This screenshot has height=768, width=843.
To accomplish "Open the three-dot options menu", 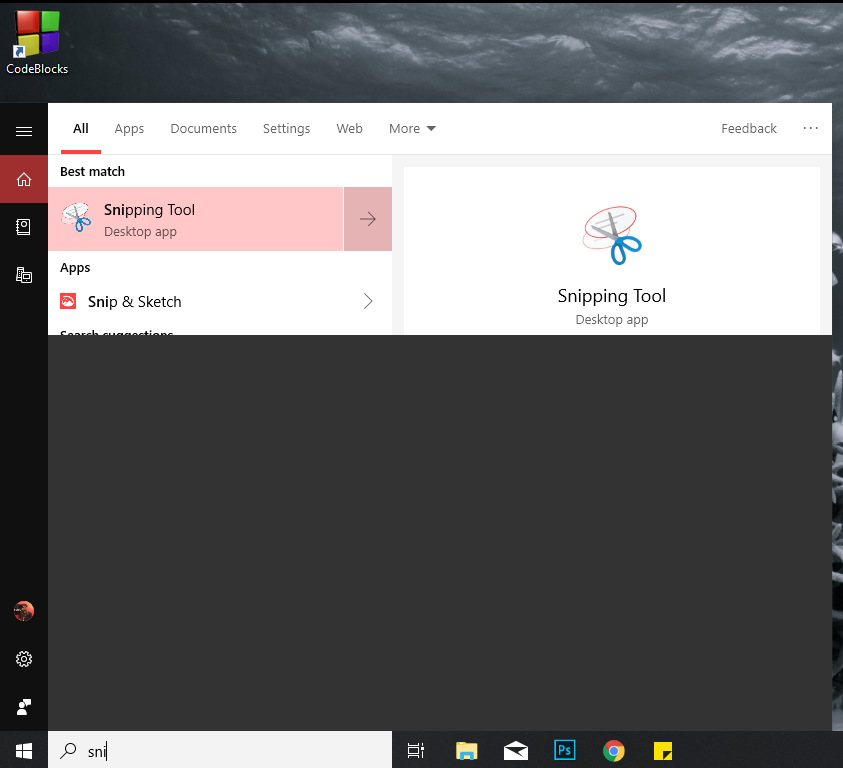I will [x=810, y=128].
